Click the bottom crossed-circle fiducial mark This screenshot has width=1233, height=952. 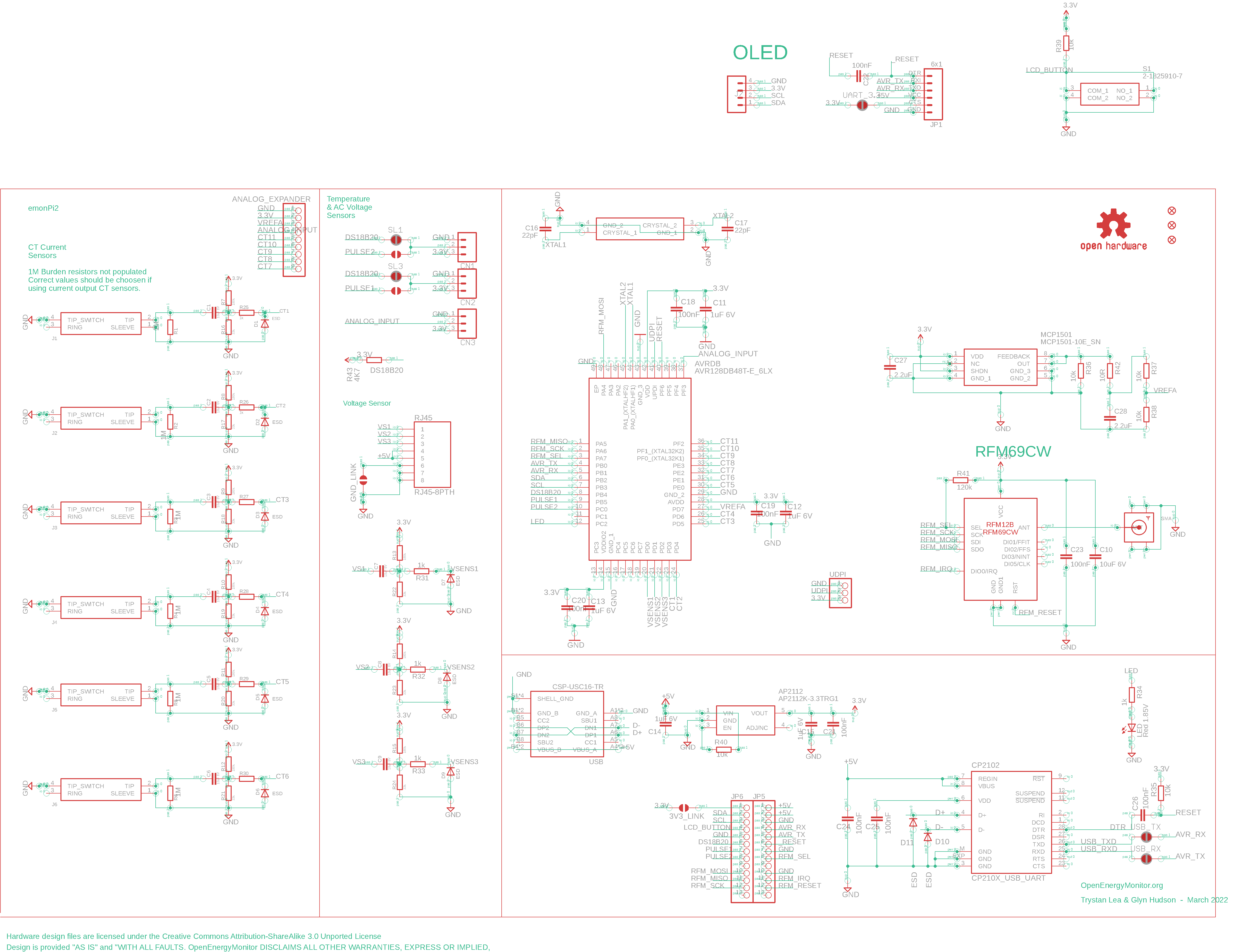[x=1172, y=240]
